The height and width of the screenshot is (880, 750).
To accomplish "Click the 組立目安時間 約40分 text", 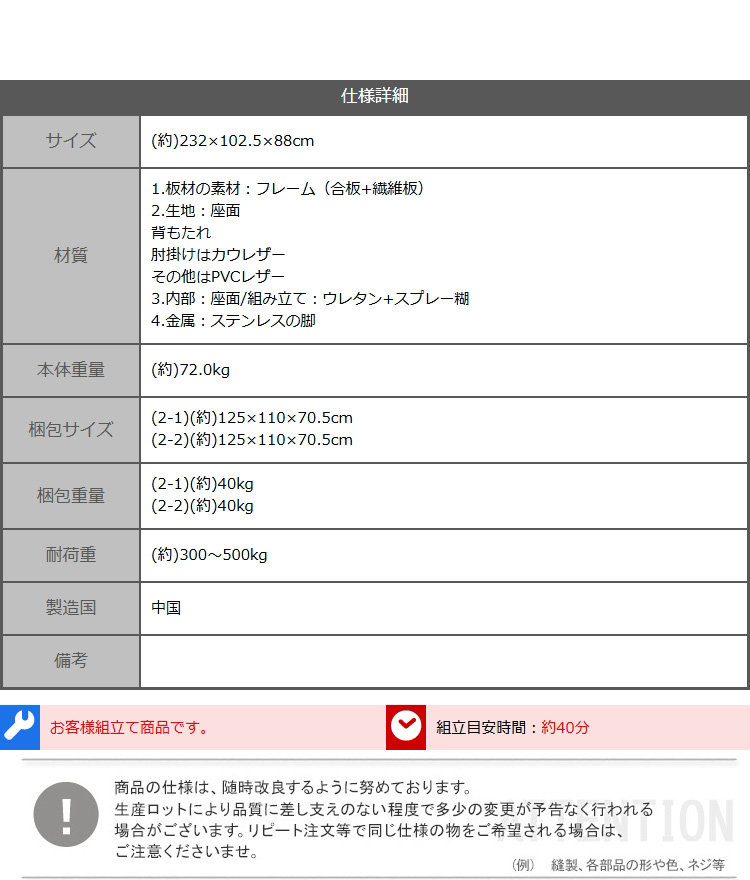I will (x=513, y=727).
